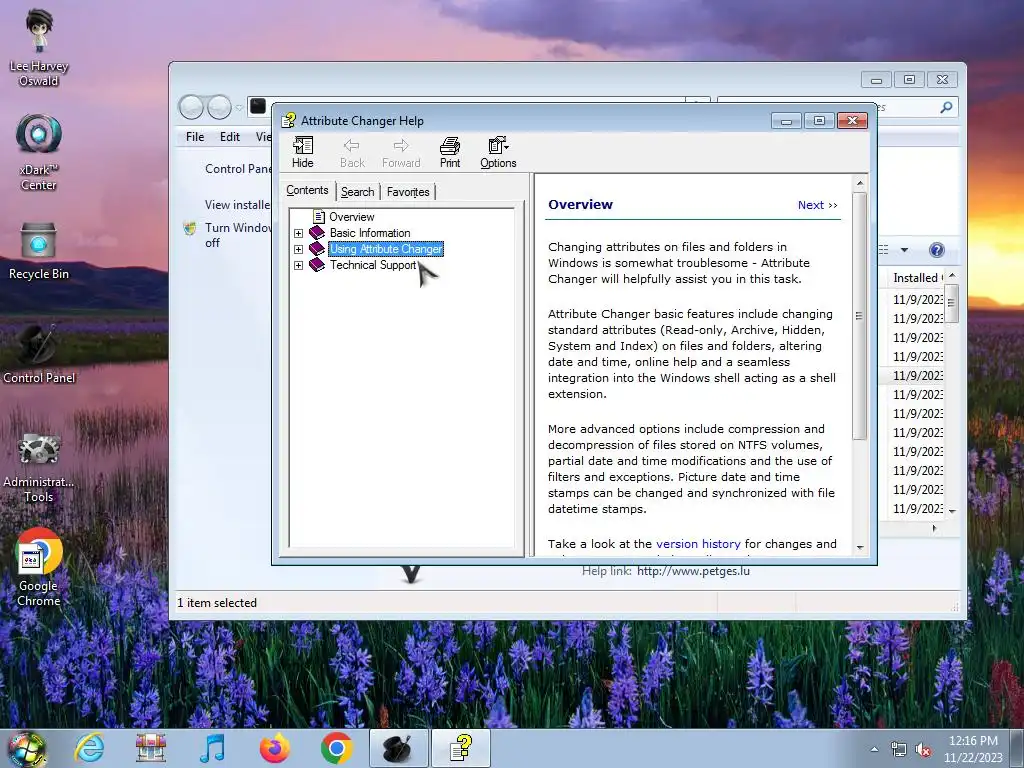Click the Installed column header
The width and height of the screenshot is (1024, 768).
[916, 278]
